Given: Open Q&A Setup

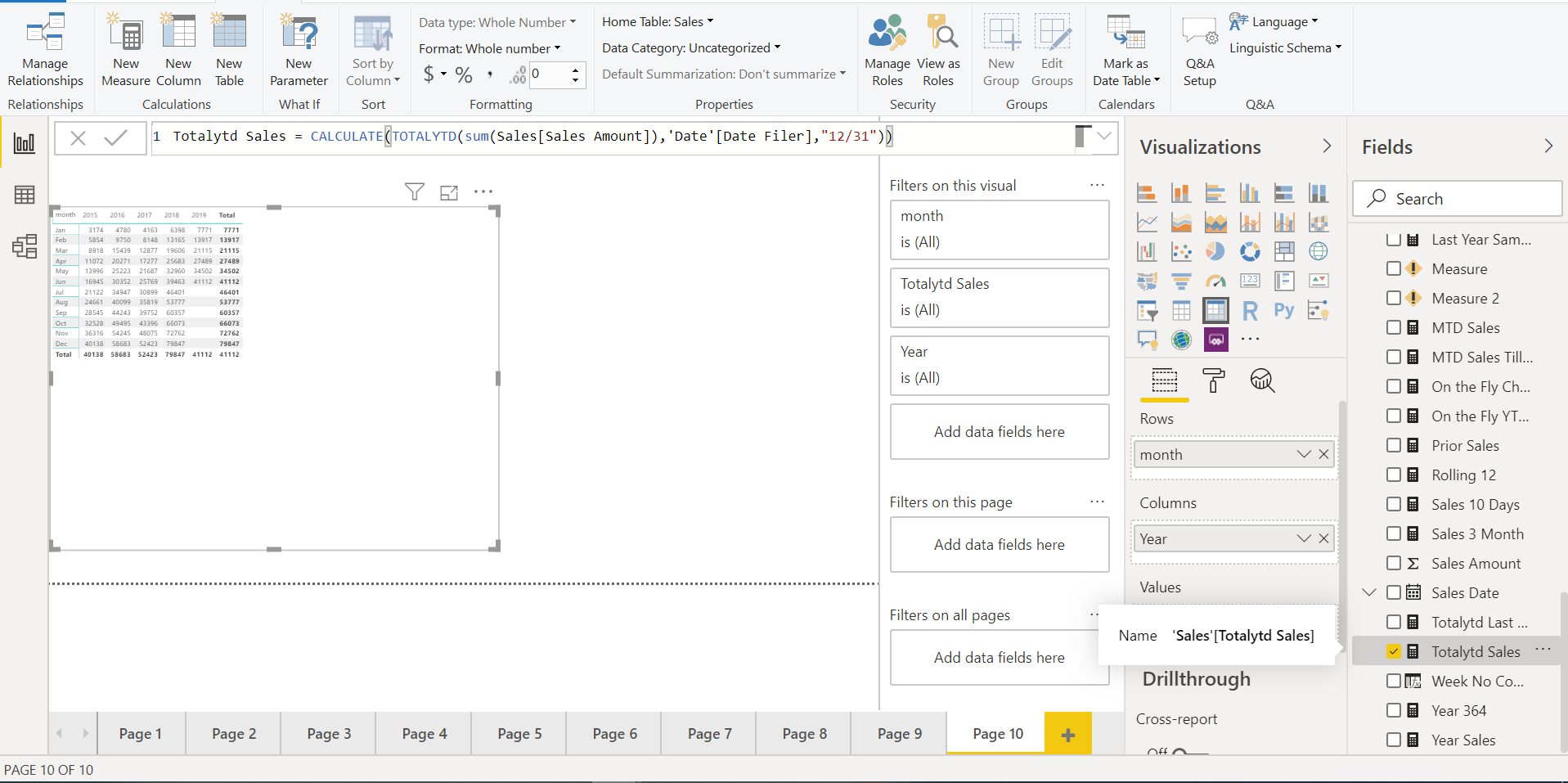Looking at the screenshot, I should (x=1200, y=49).
